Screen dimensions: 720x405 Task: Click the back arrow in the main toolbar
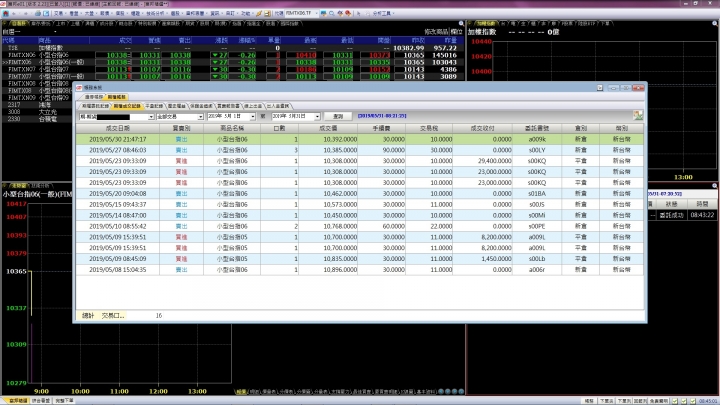(14, 13)
